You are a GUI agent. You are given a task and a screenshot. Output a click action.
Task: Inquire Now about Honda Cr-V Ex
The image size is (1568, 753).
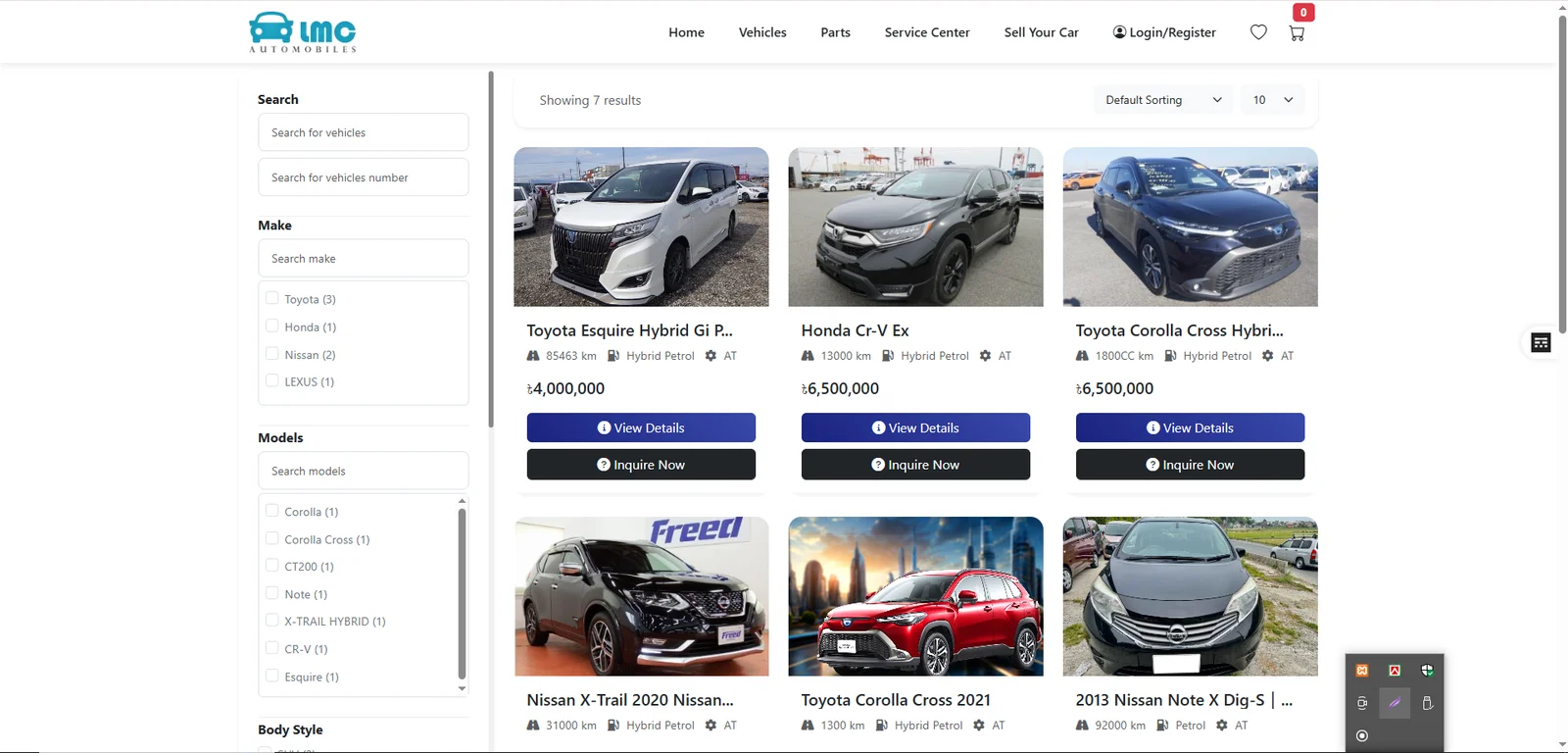pyautogui.click(x=915, y=465)
